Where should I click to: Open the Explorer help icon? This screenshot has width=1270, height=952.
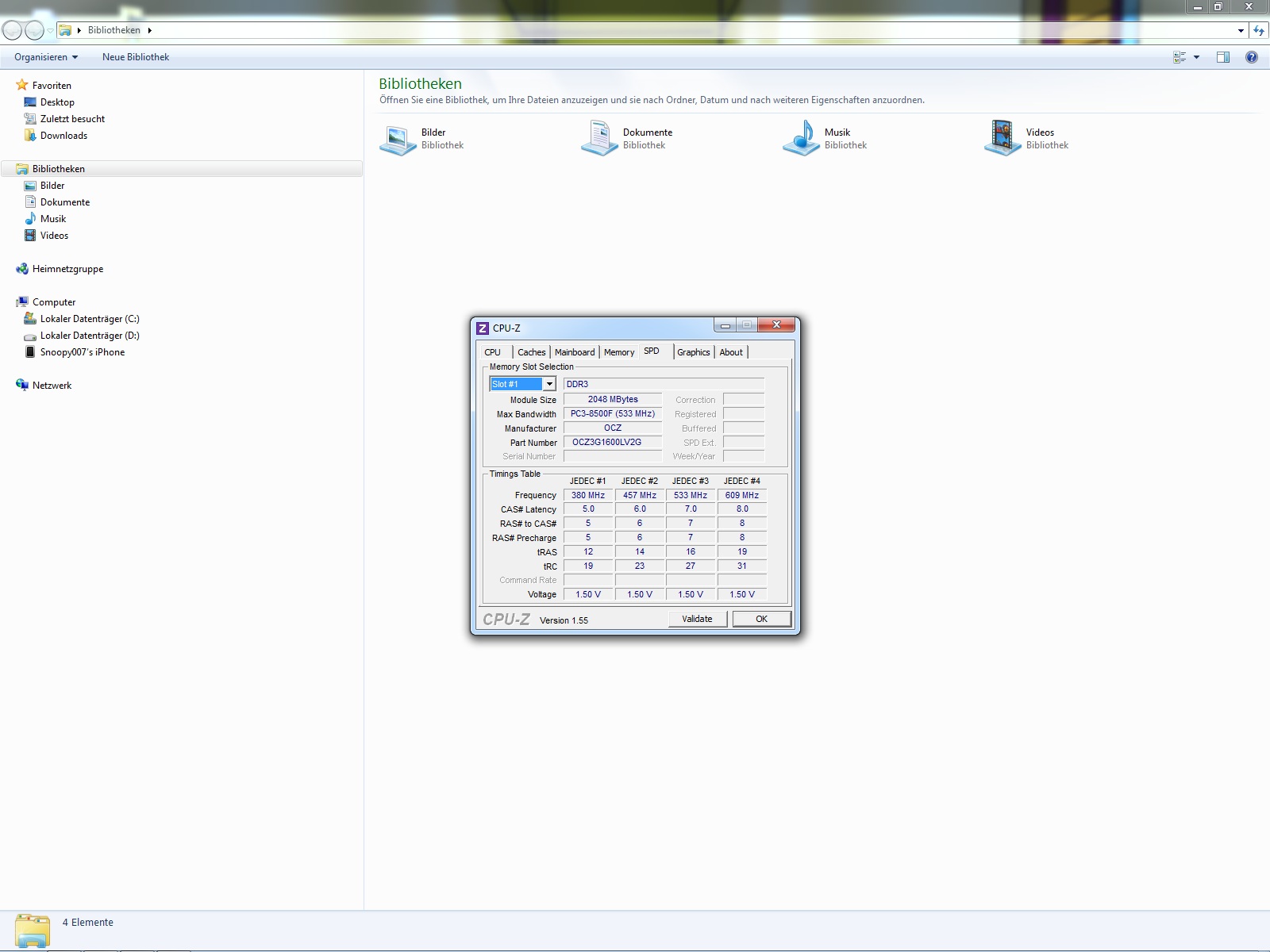pyautogui.click(x=1252, y=57)
